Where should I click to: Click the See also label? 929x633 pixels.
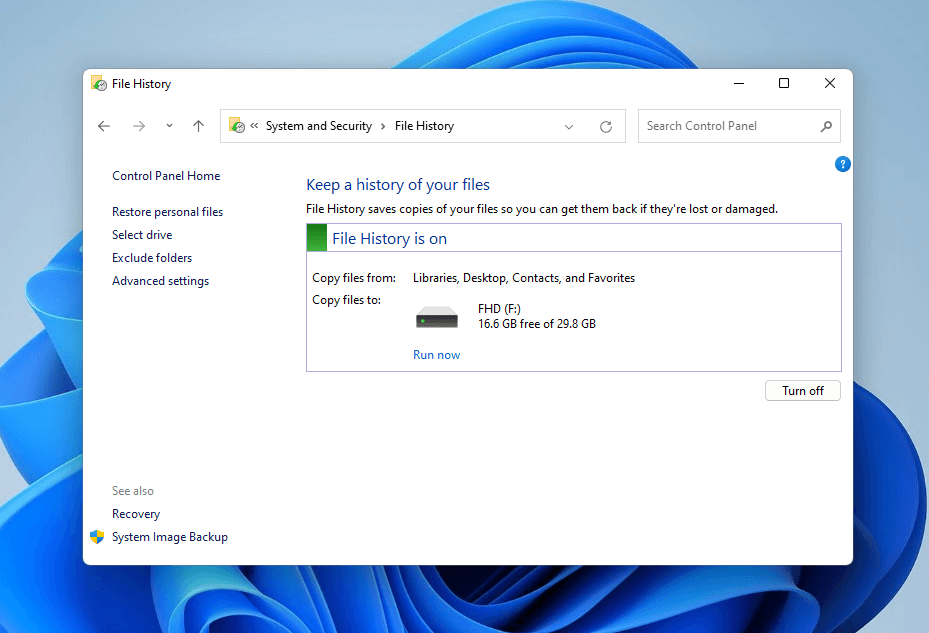133,491
